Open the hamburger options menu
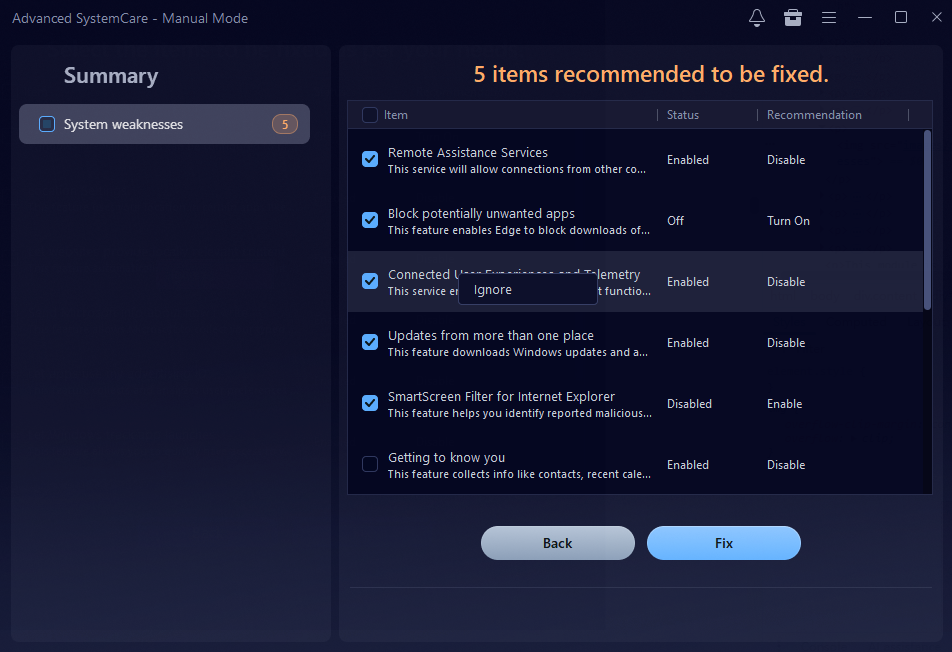Screen dimensions: 952x652 829,18
